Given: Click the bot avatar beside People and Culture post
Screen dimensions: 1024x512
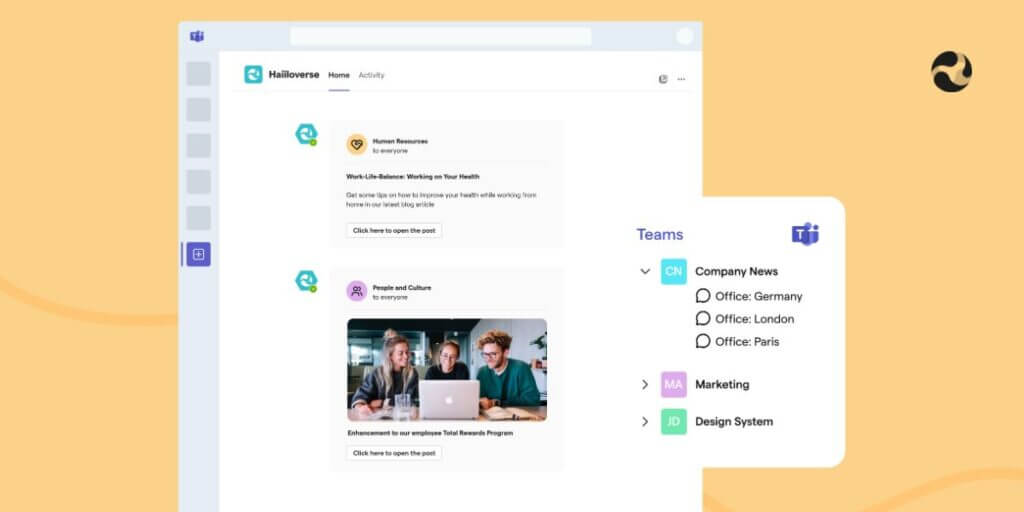Looking at the screenshot, I should (306, 281).
